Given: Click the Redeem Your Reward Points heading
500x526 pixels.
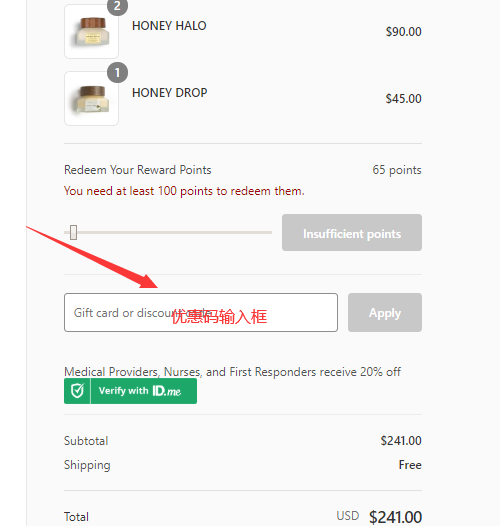Looking at the screenshot, I should coord(138,170).
